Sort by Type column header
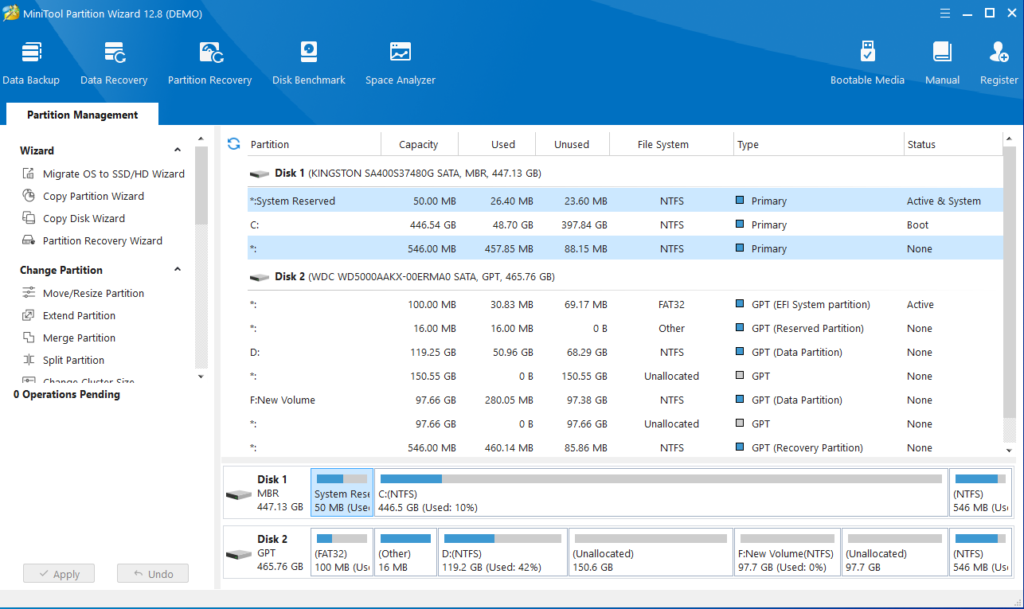The width and height of the screenshot is (1024, 609). (x=818, y=144)
